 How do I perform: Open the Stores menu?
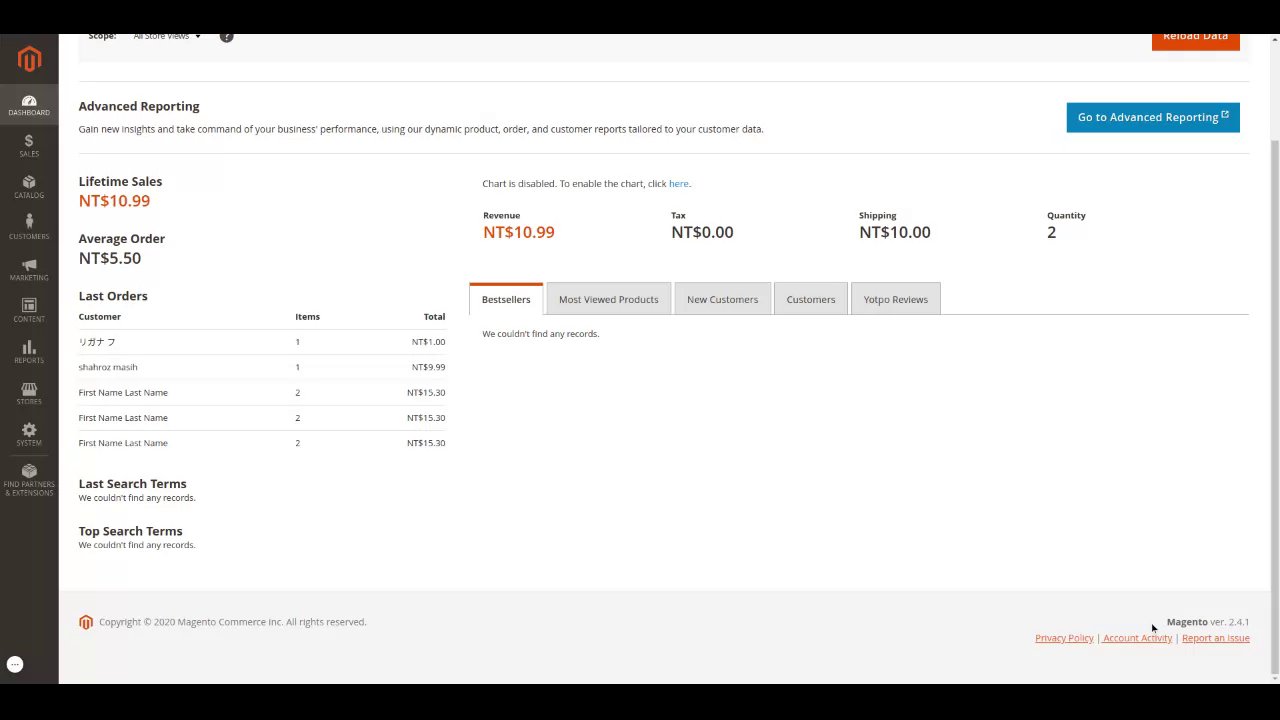coord(29,393)
